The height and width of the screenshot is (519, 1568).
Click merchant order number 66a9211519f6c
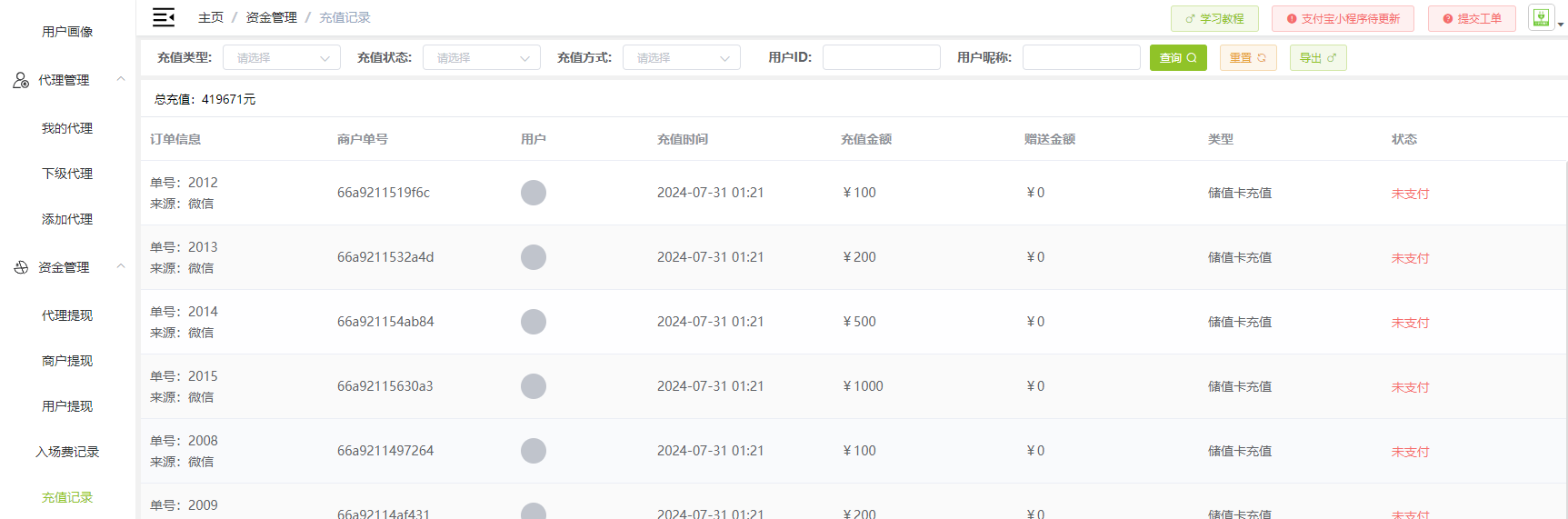[x=384, y=193]
